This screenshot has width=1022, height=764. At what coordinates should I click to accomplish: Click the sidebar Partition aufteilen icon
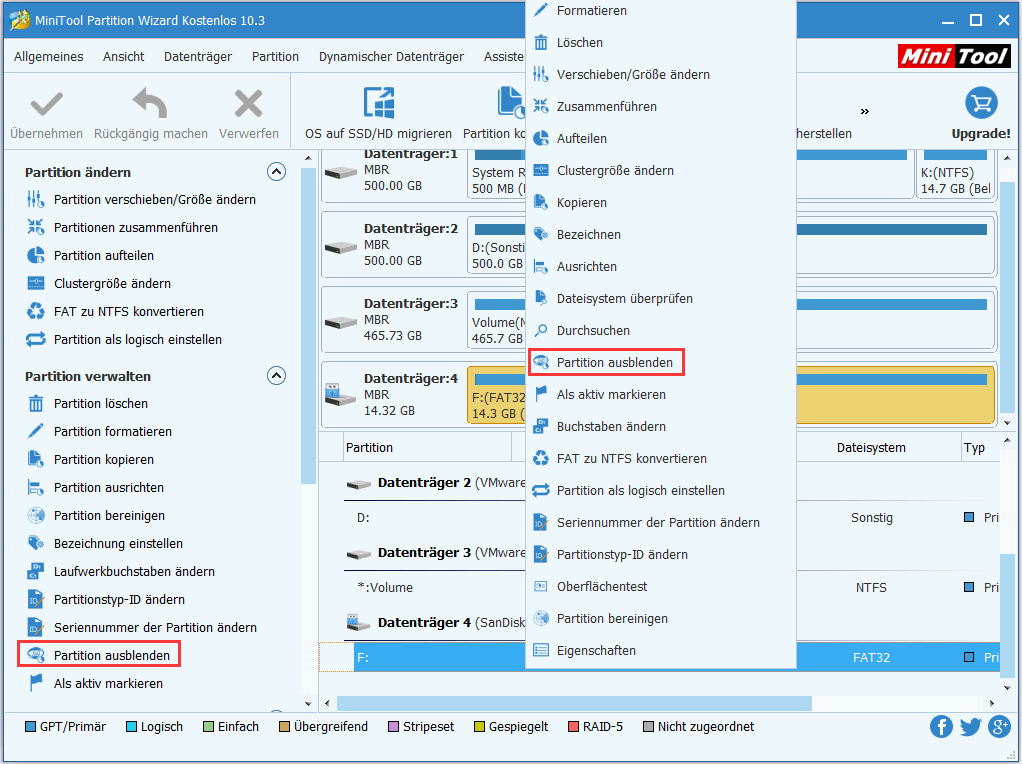pos(36,255)
